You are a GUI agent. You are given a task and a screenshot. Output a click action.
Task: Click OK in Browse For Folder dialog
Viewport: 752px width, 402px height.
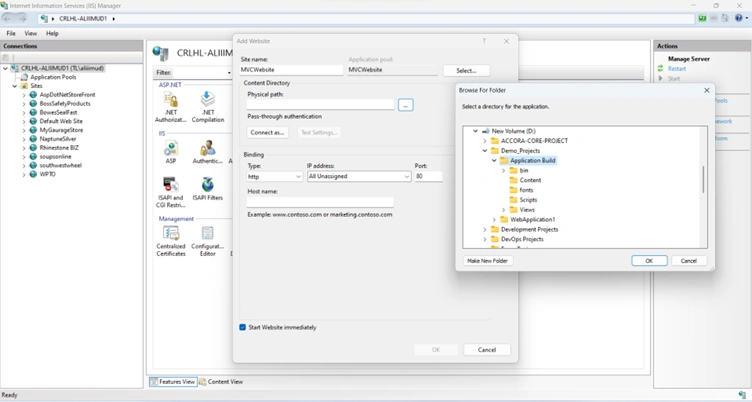click(x=649, y=260)
